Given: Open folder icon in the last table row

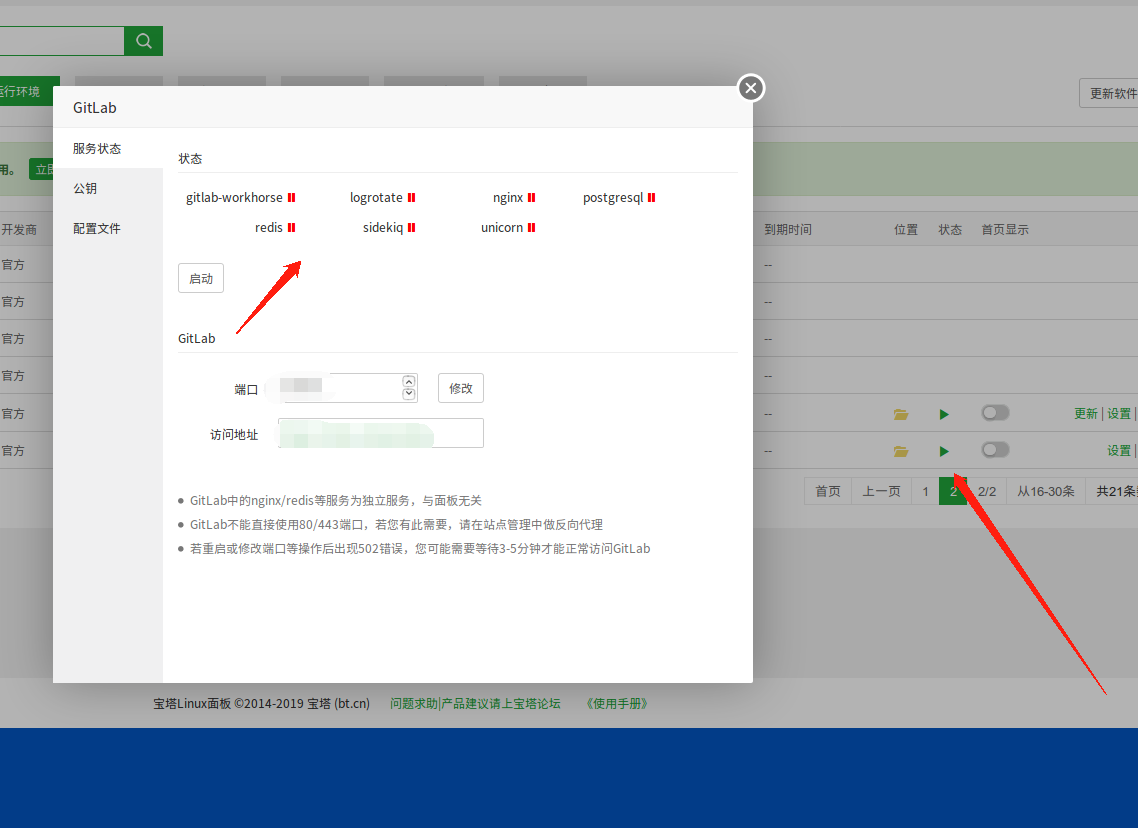Looking at the screenshot, I should [901, 451].
